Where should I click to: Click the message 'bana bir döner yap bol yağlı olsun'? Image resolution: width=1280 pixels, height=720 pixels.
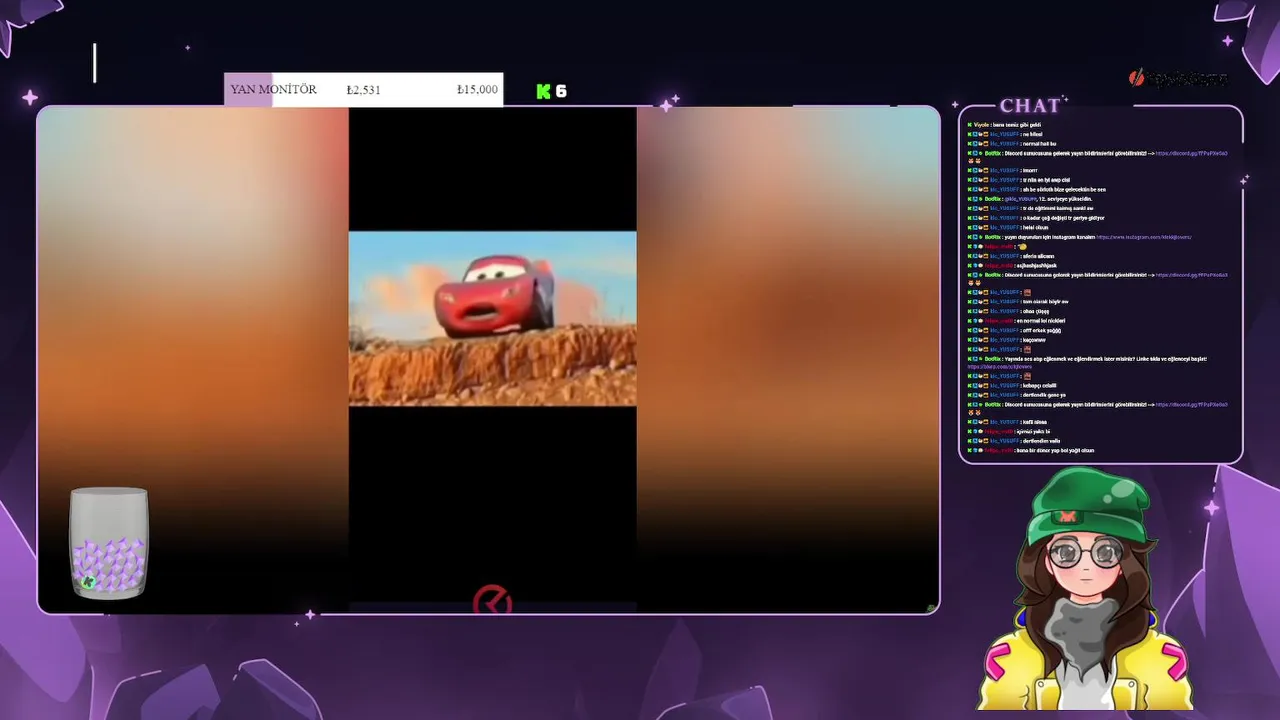tap(1055, 450)
